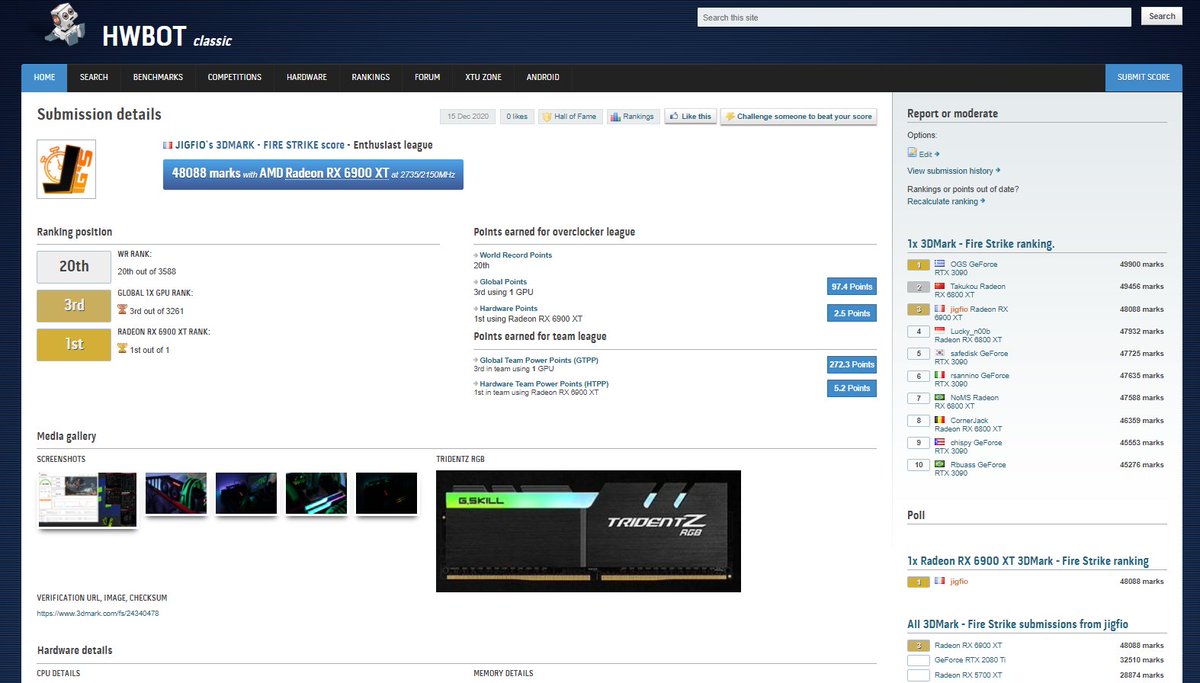Open OGS GeForce RTX 3090 ranking entry
Image resolution: width=1200 pixels, height=683 pixels.
[966, 268]
